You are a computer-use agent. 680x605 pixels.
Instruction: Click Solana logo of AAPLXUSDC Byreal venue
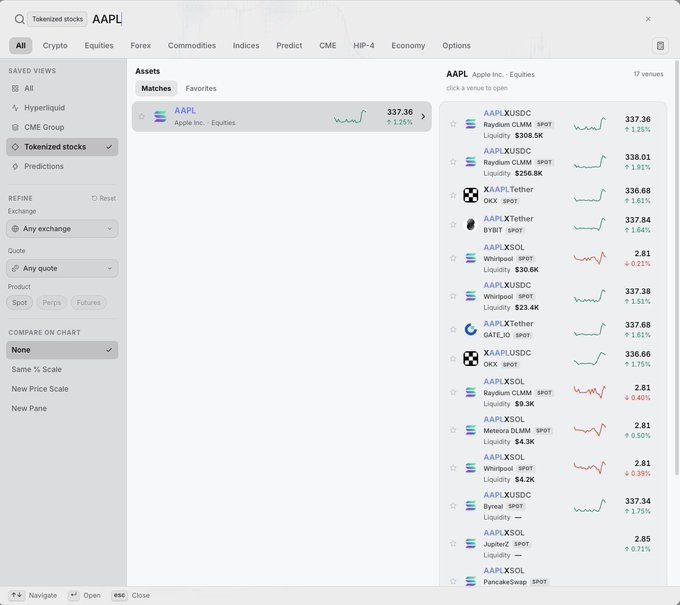[471, 506]
